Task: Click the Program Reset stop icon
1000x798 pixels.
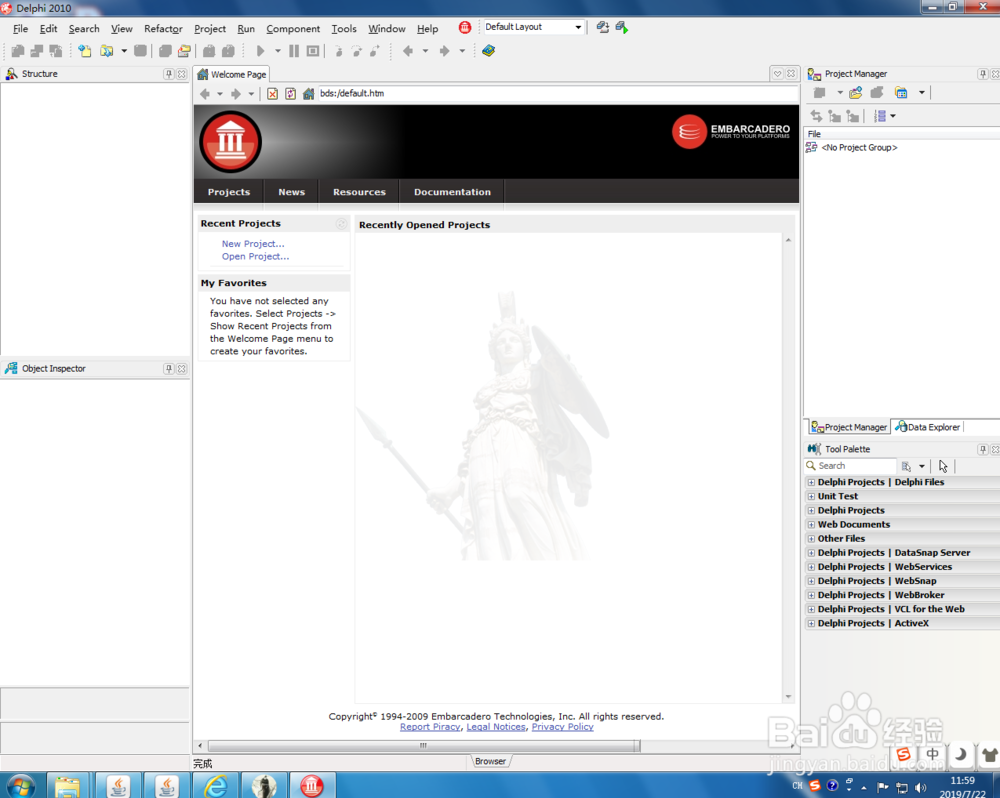Action: (x=312, y=51)
